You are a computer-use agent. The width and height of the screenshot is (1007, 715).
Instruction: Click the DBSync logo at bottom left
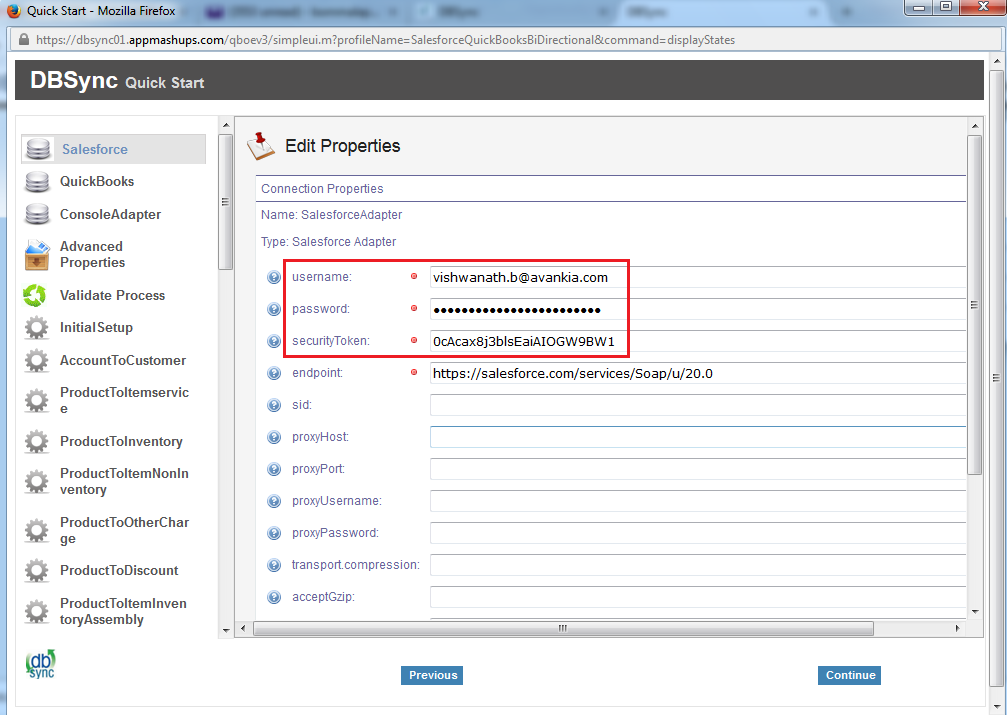(40, 665)
